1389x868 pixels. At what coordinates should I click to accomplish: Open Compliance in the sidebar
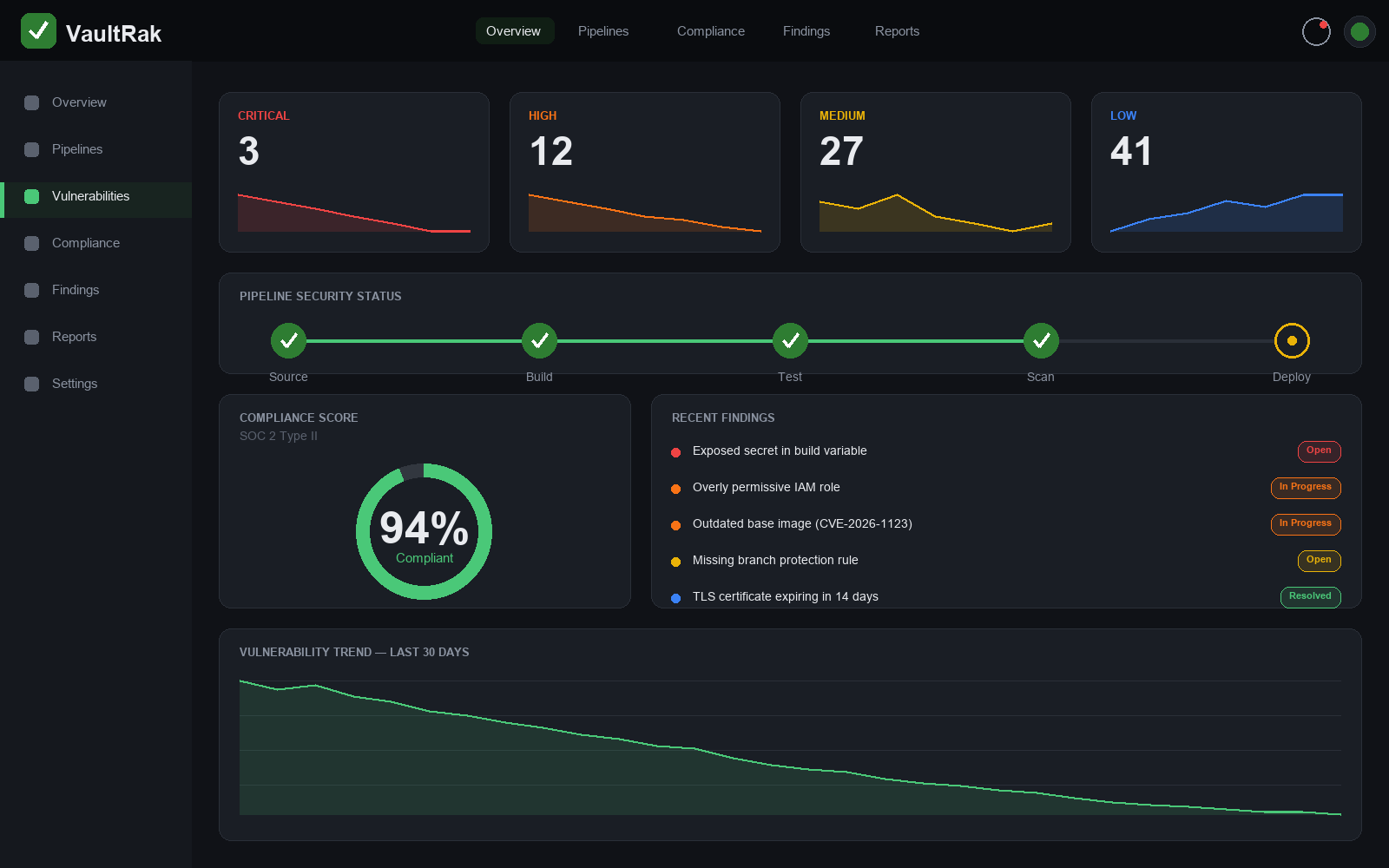(95, 243)
